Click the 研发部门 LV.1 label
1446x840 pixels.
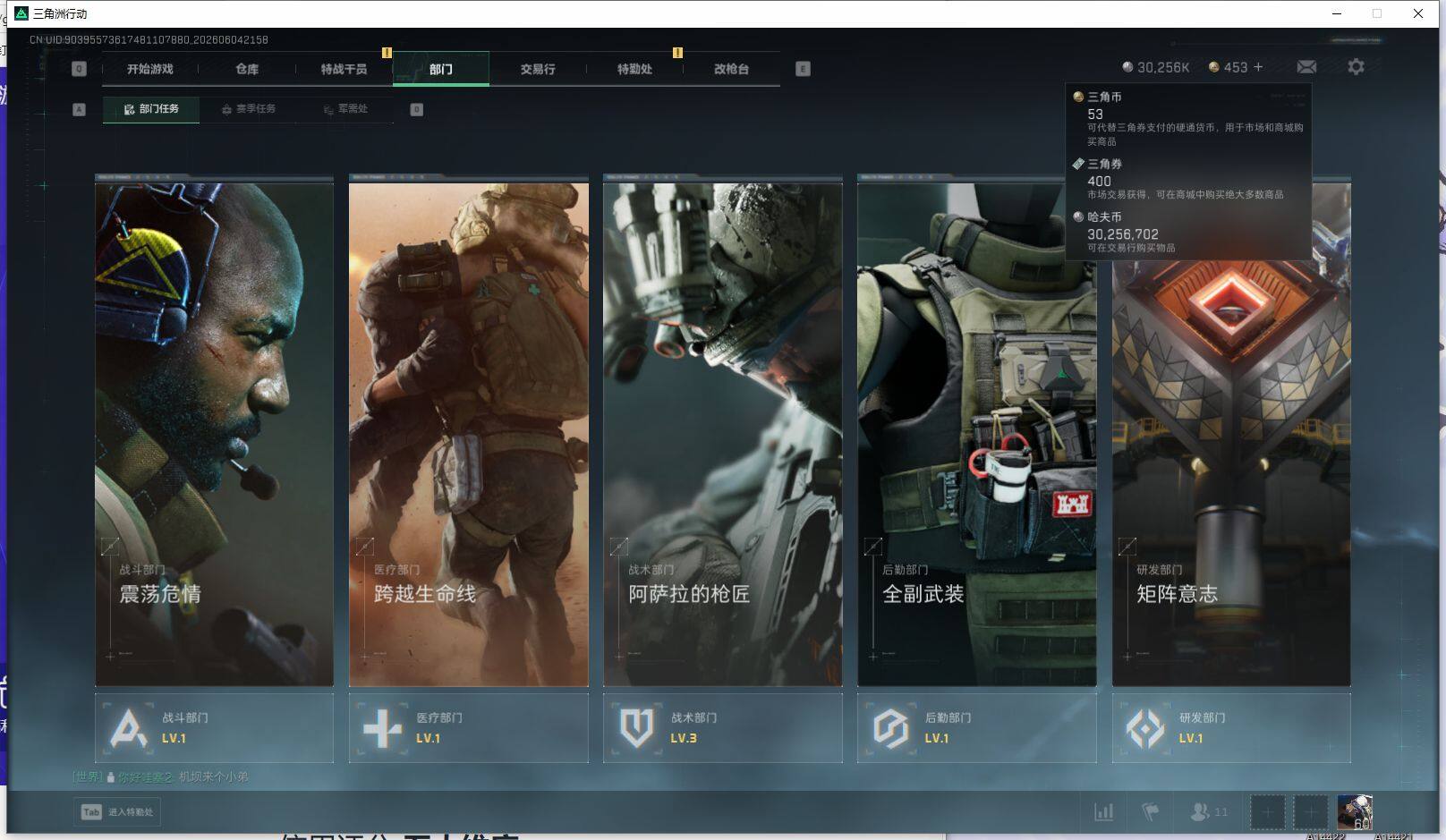tap(1190, 739)
